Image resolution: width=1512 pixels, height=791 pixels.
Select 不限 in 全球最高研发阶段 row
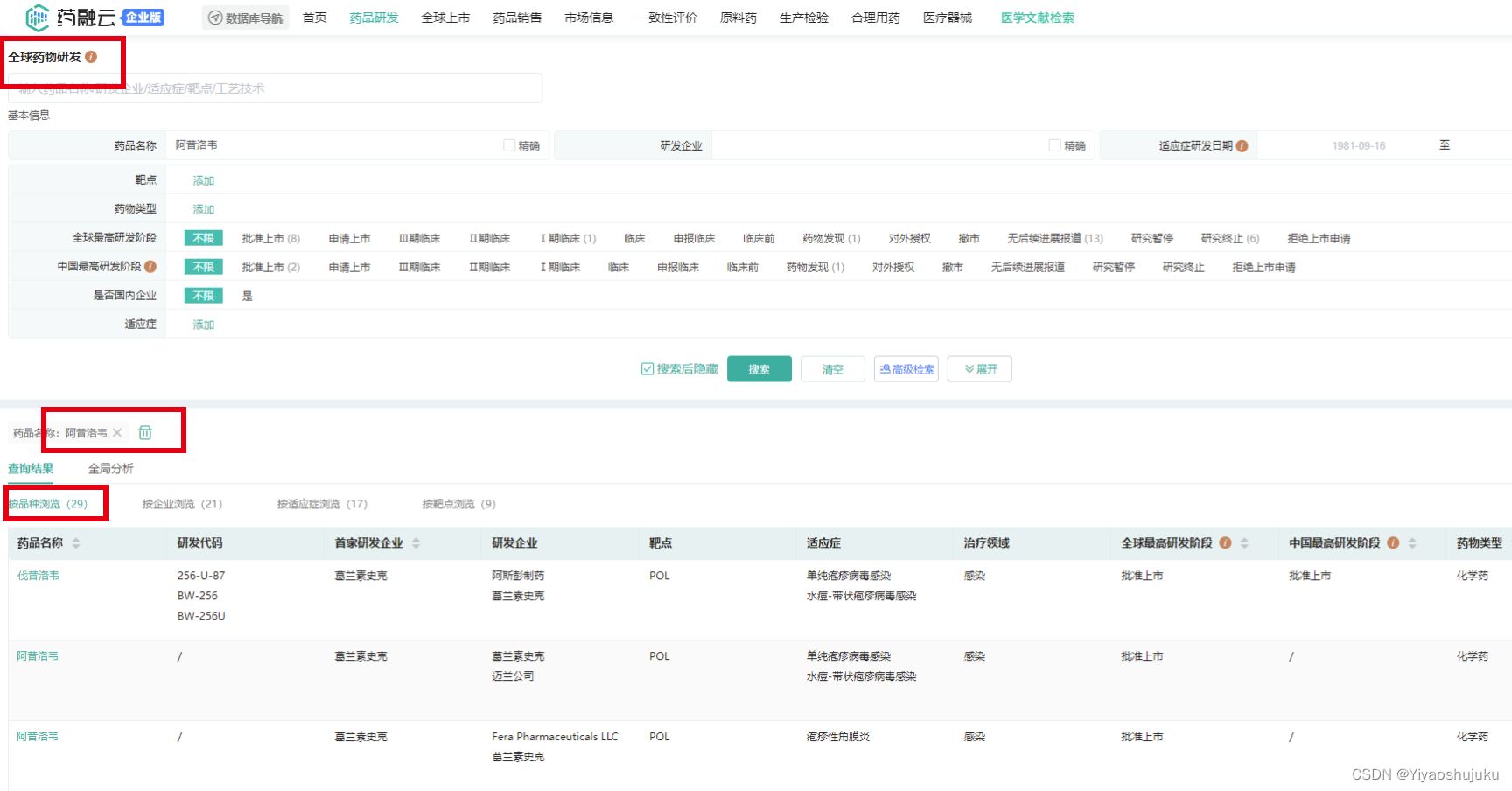pyautogui.click(x=204, y=238)
